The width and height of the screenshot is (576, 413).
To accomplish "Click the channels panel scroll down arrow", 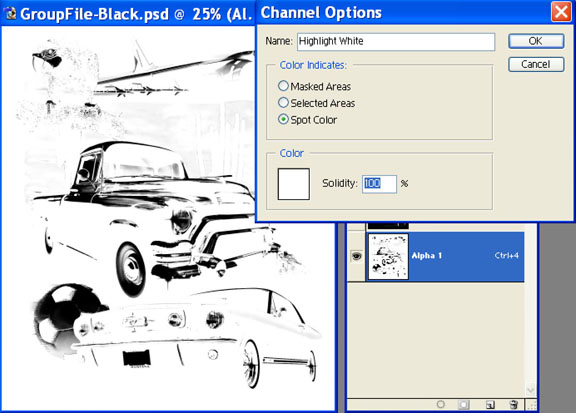I will pos(530,389).
